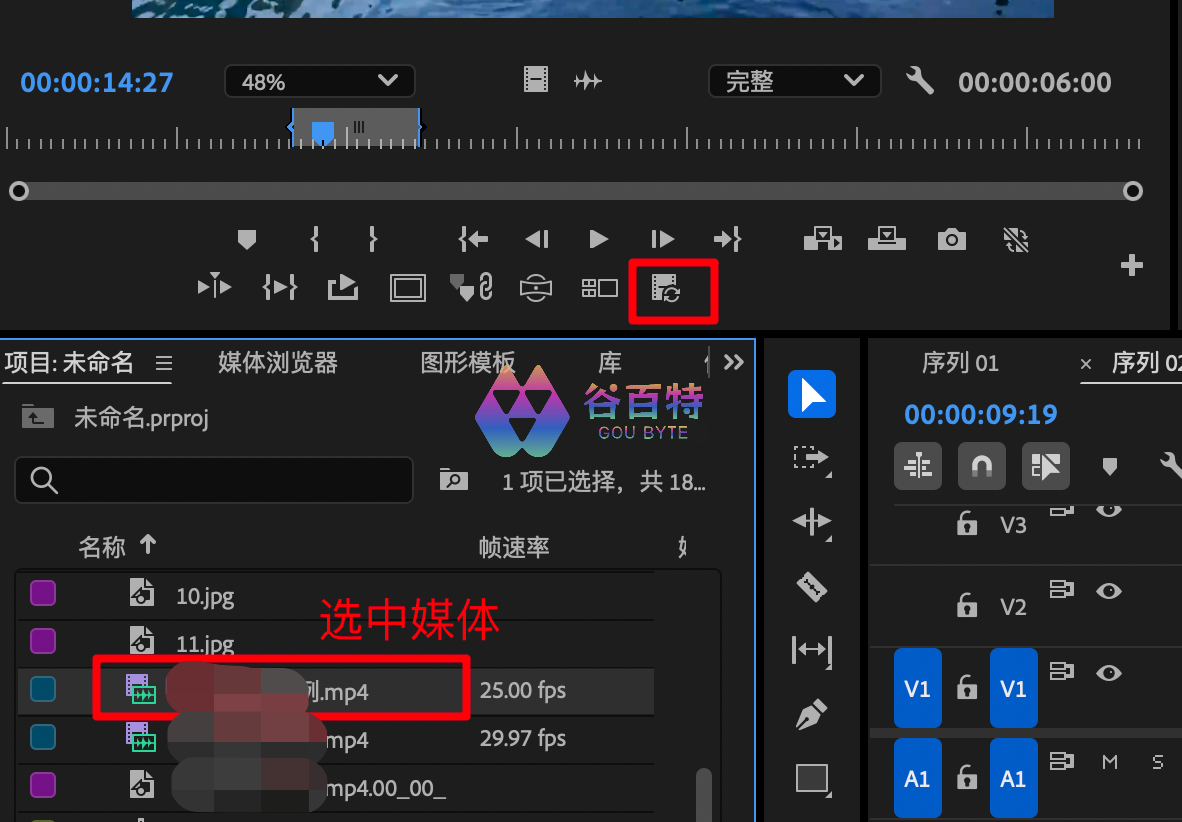Select the Pen tool
Screen dimensions: 1182x822
point(811,715)
